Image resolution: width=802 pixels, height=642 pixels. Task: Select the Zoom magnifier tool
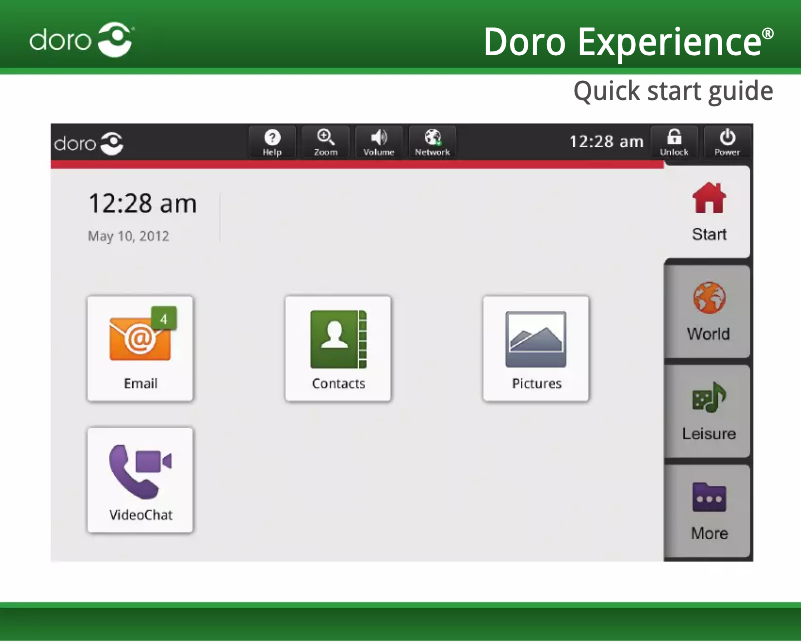pos(325,141)
